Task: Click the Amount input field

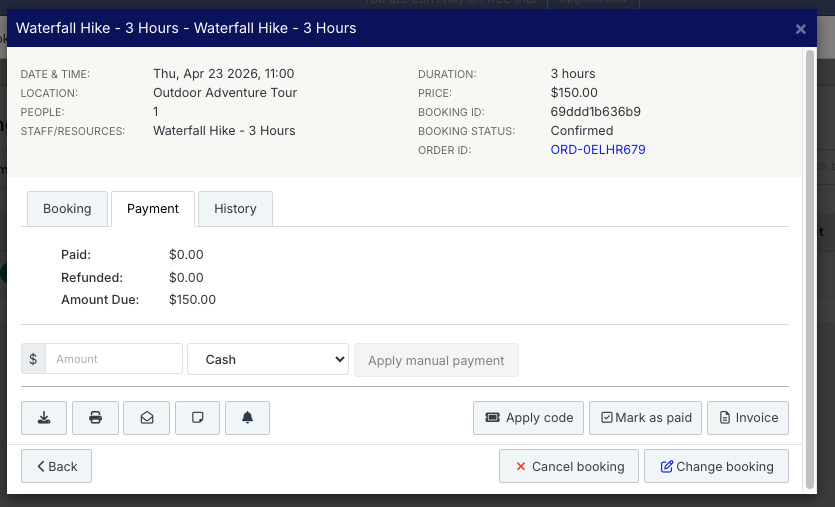Action: [x=114, y=360]
